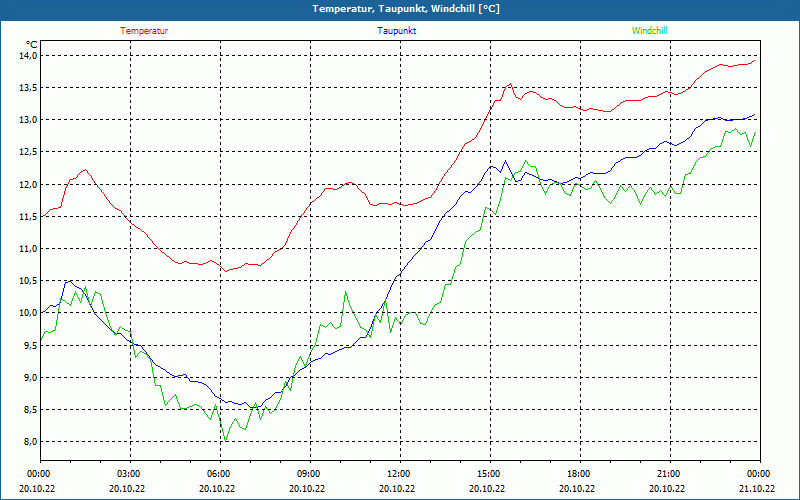Click the 9,0 y-axis value
Viewport: 800px width, 500px height.
[31, 378]
